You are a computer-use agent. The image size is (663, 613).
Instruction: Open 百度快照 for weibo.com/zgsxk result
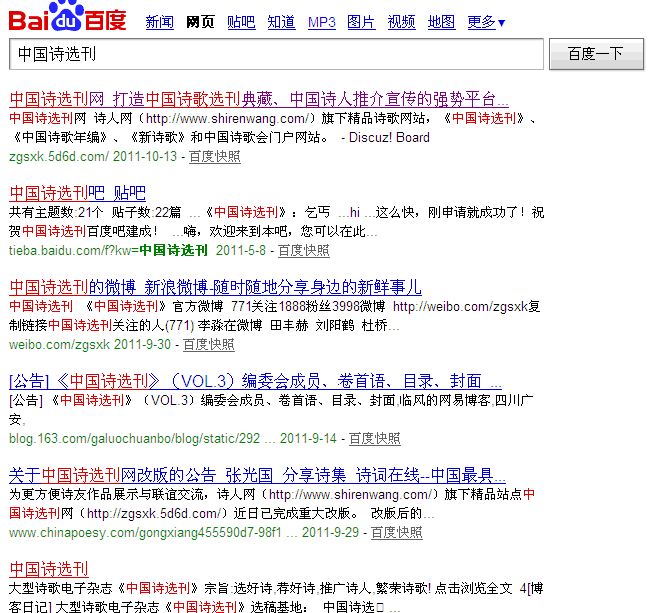click(x=208, y=344)
